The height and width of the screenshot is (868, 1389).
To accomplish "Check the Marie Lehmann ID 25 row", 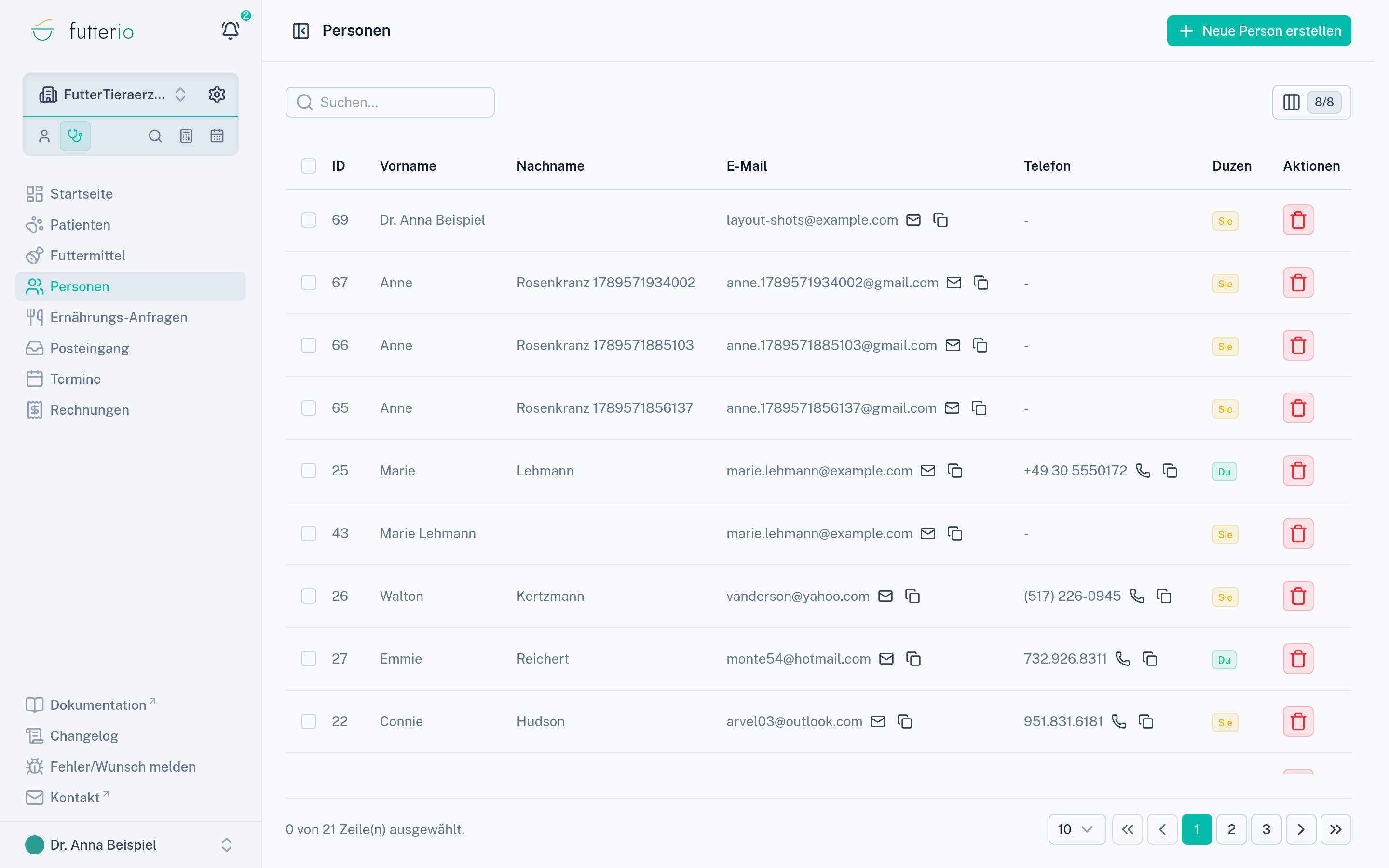I will tap(309, 471).
